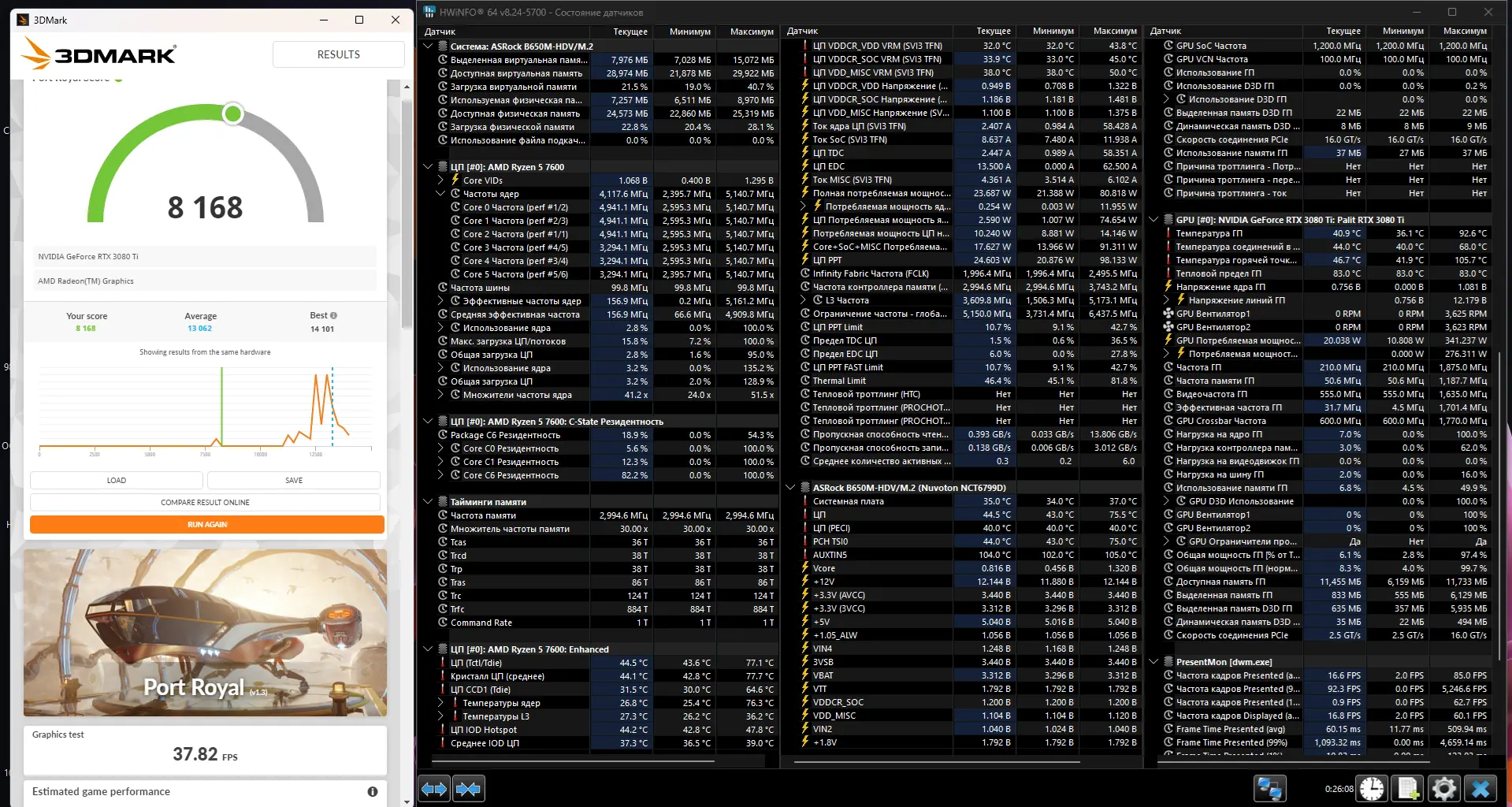Click the HWiNFO log file icon
1512x807 pixels.
(1409, 788)
